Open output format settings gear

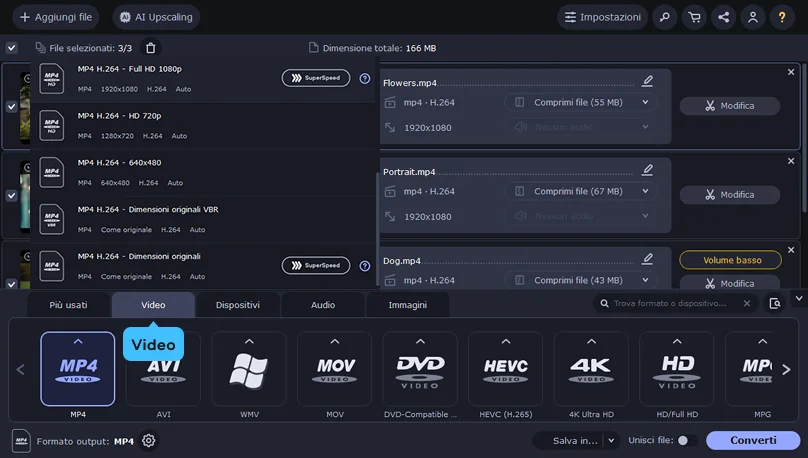pos(148,441)
